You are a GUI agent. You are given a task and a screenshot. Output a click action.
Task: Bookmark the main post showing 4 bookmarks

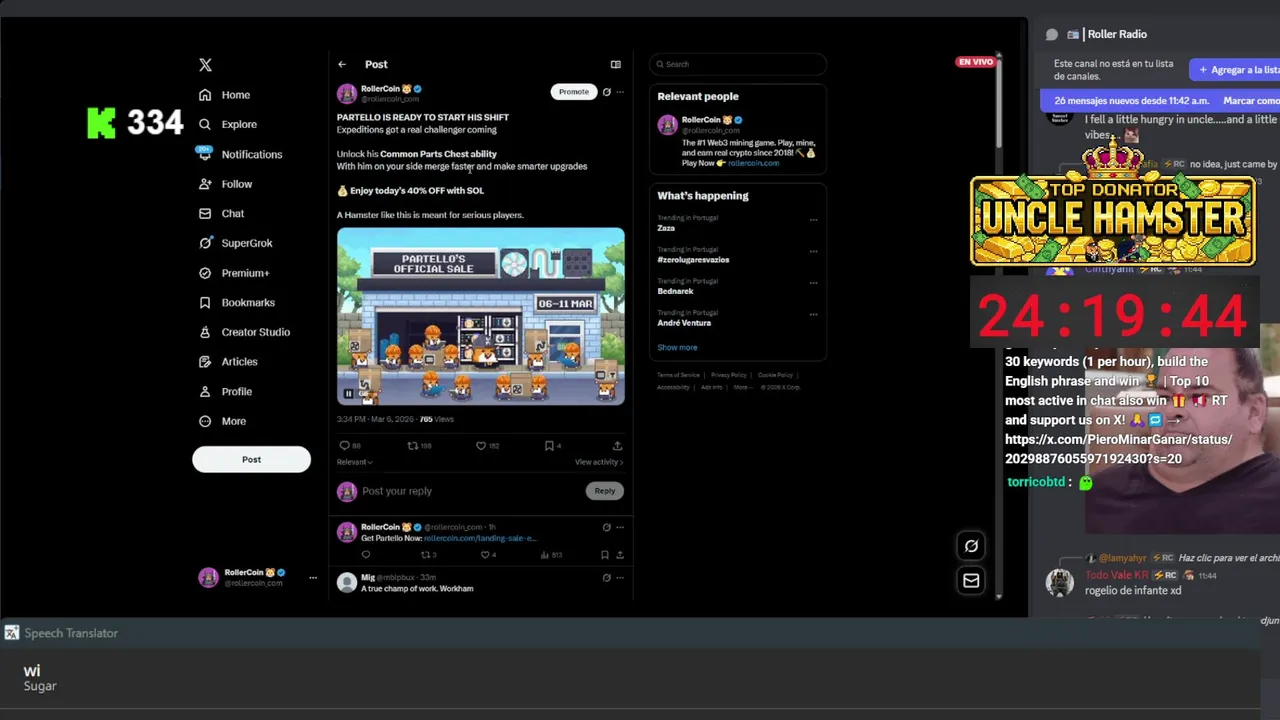552,446
